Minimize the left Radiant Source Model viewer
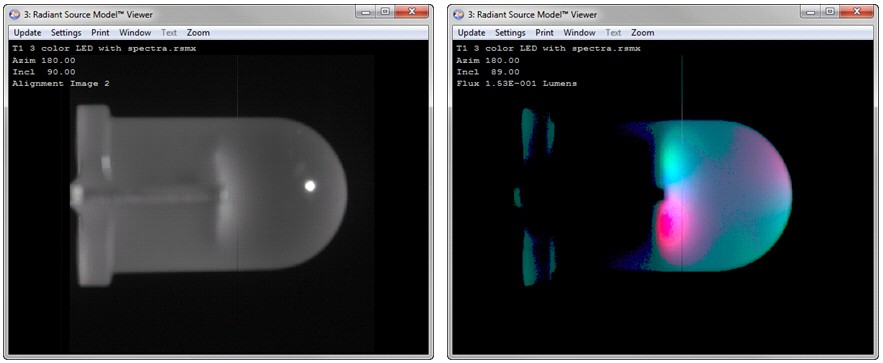Image resolution: width=883 pixels, height=363 pixels. (366, 11)
